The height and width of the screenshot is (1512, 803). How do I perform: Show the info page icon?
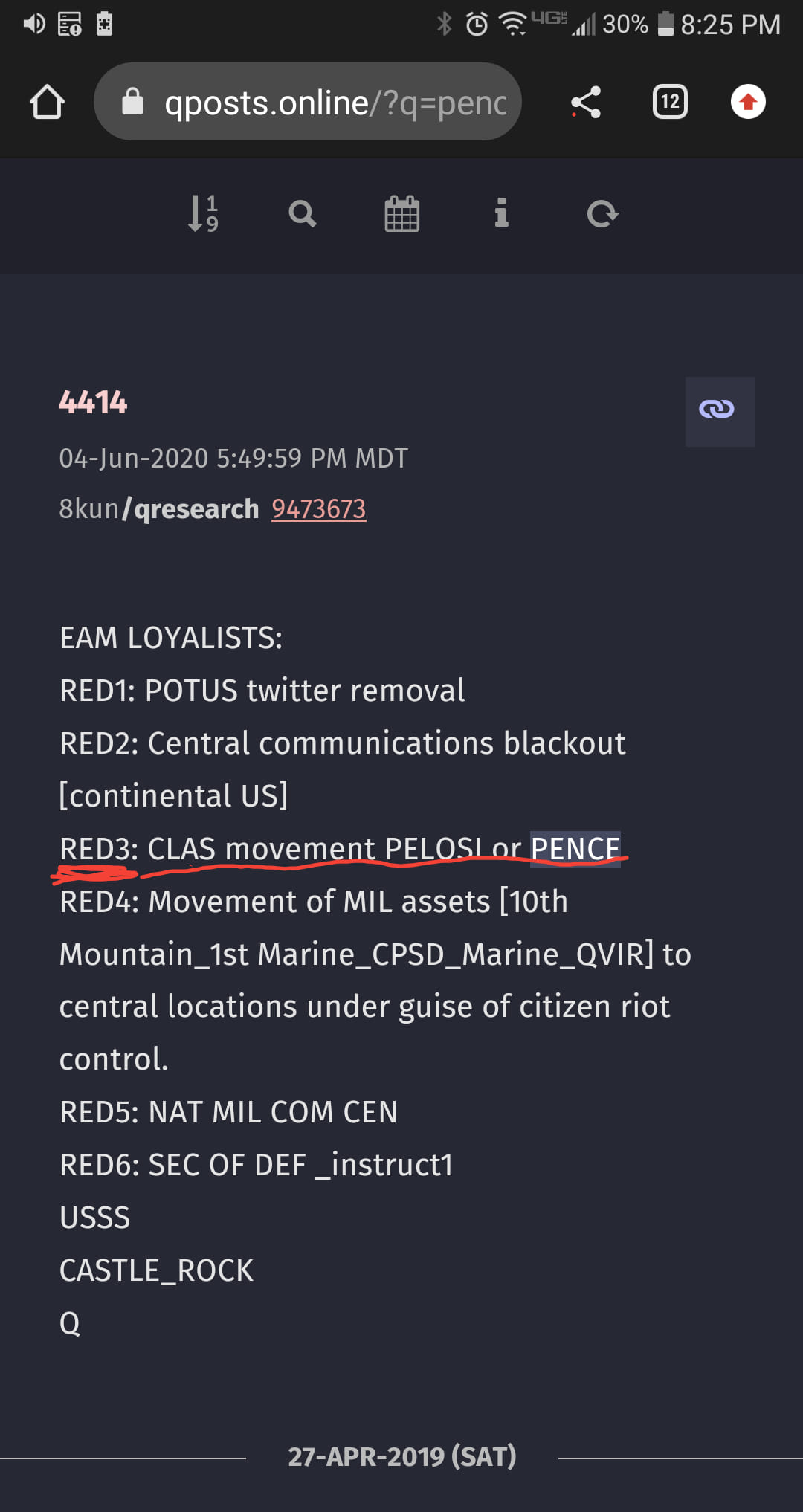502,213
